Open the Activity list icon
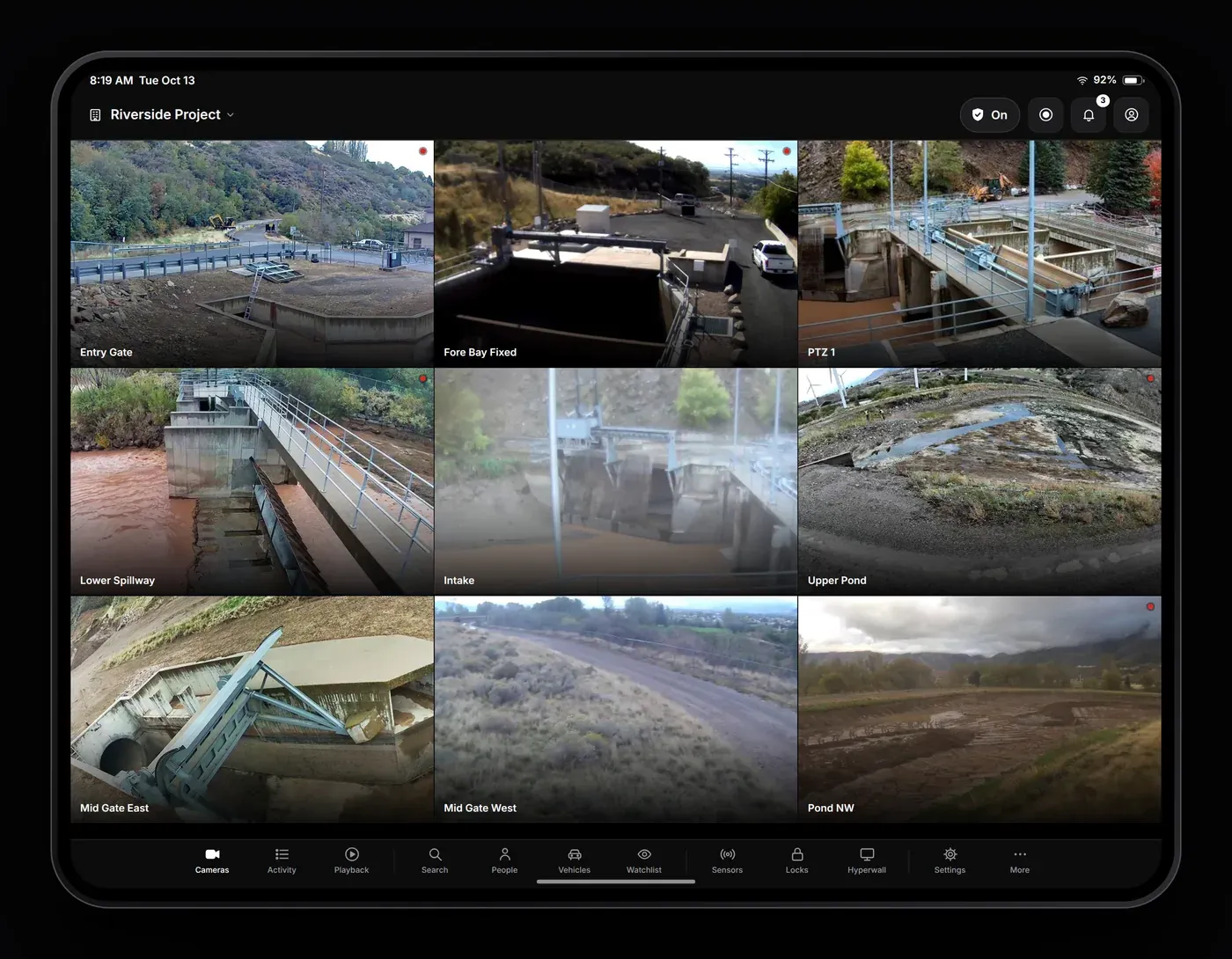1232x959 pixels. [x=282, y=854]
